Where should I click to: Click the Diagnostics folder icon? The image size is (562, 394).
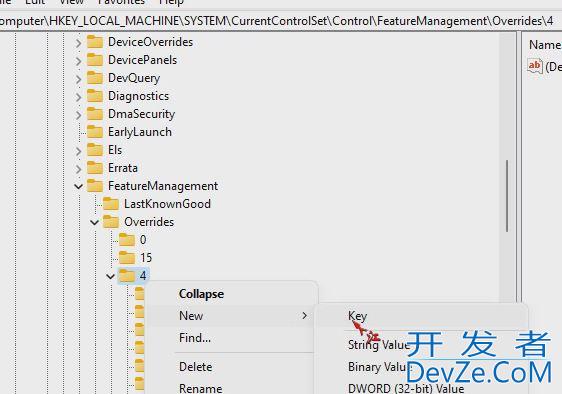point(95,96)
